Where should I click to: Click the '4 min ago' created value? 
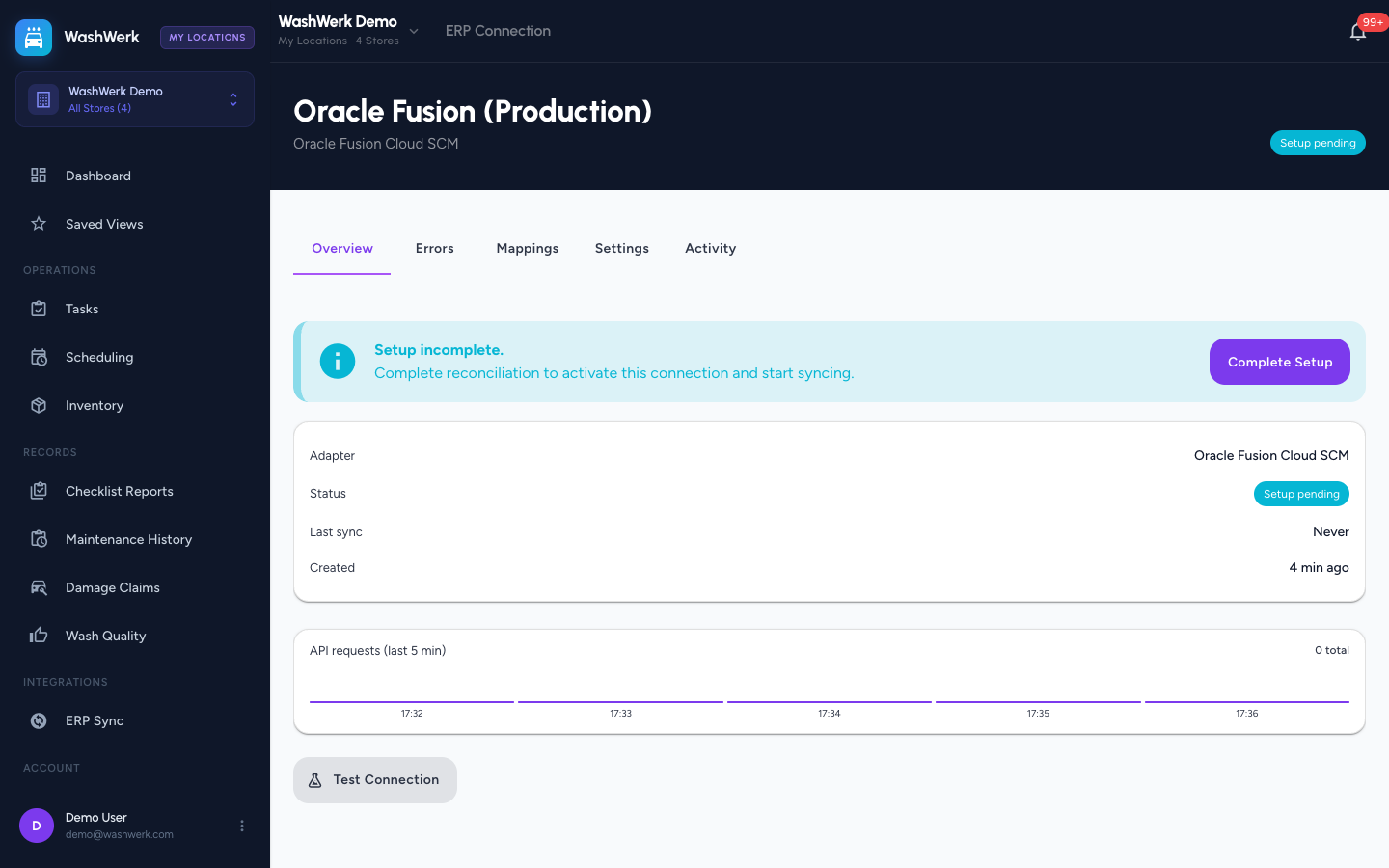[1319, 568]
